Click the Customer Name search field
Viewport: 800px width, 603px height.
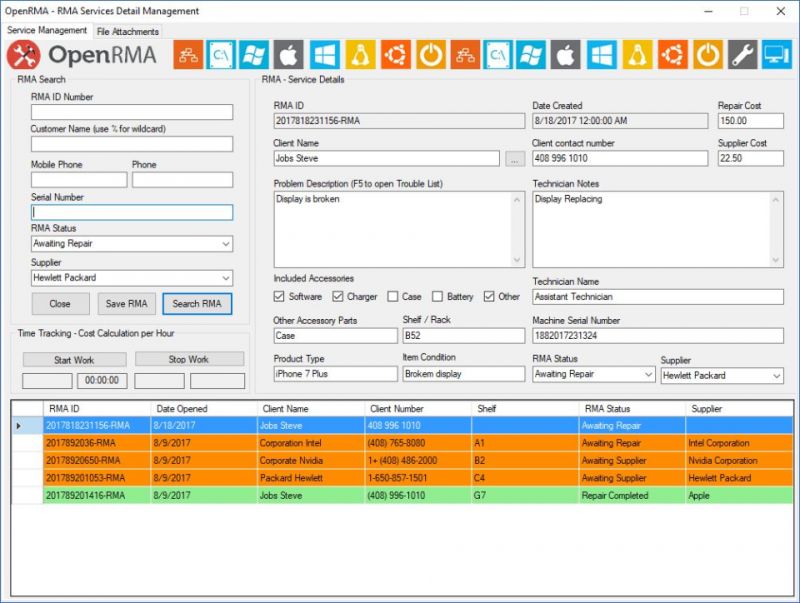(x=132, y=144)
